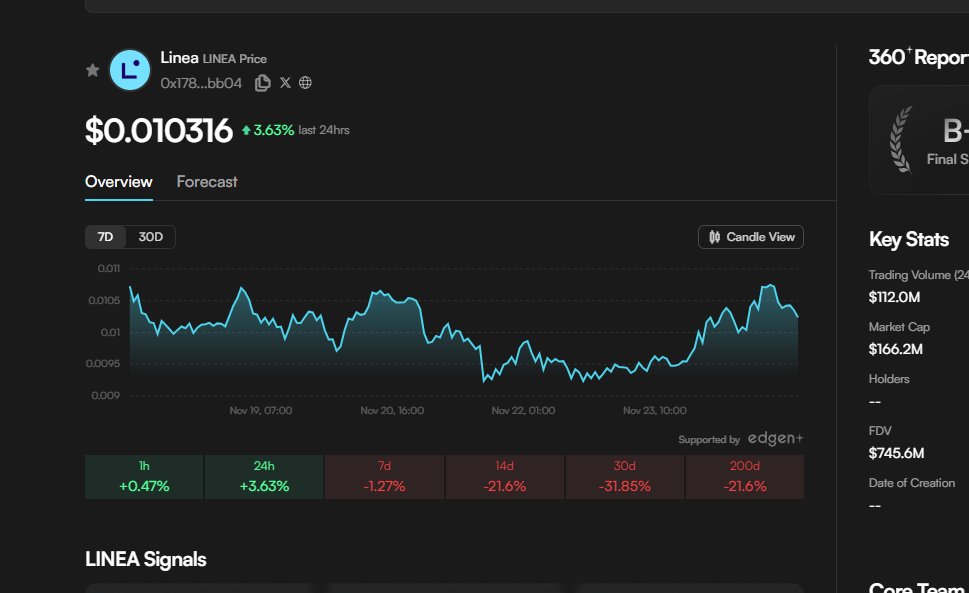Click the edgen+ logo under chart

point(775,439)
